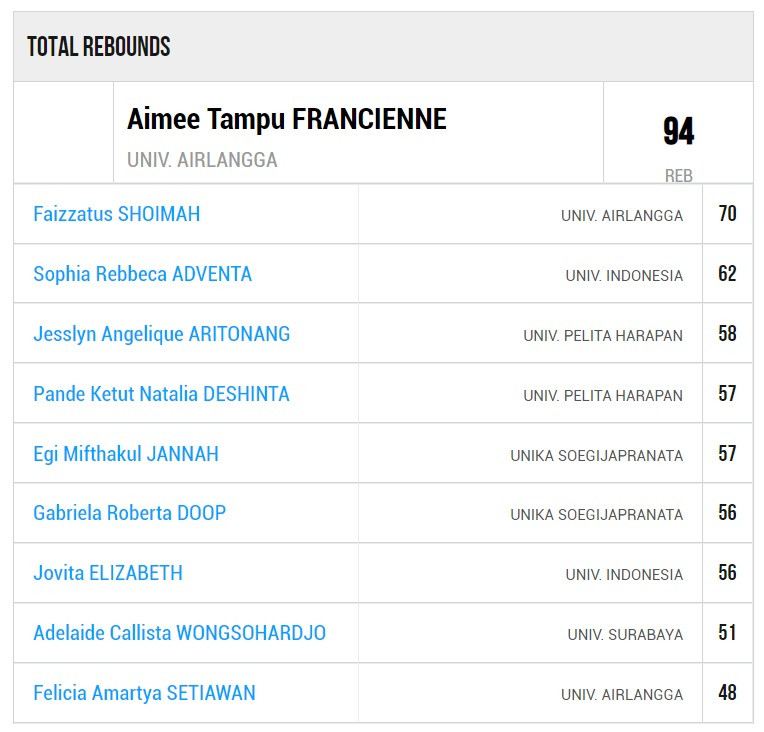Image resolution: width=764 pixels, height=732 pixels.
Task: Click Jesslyn Angelique ARITONANG name
Action: [x=161, y=334]
